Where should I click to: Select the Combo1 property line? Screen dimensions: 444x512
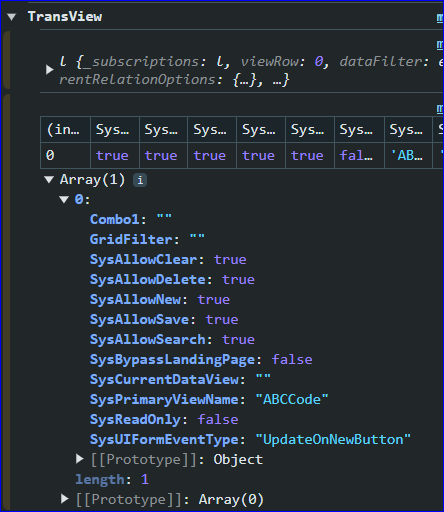pos(131,219)
